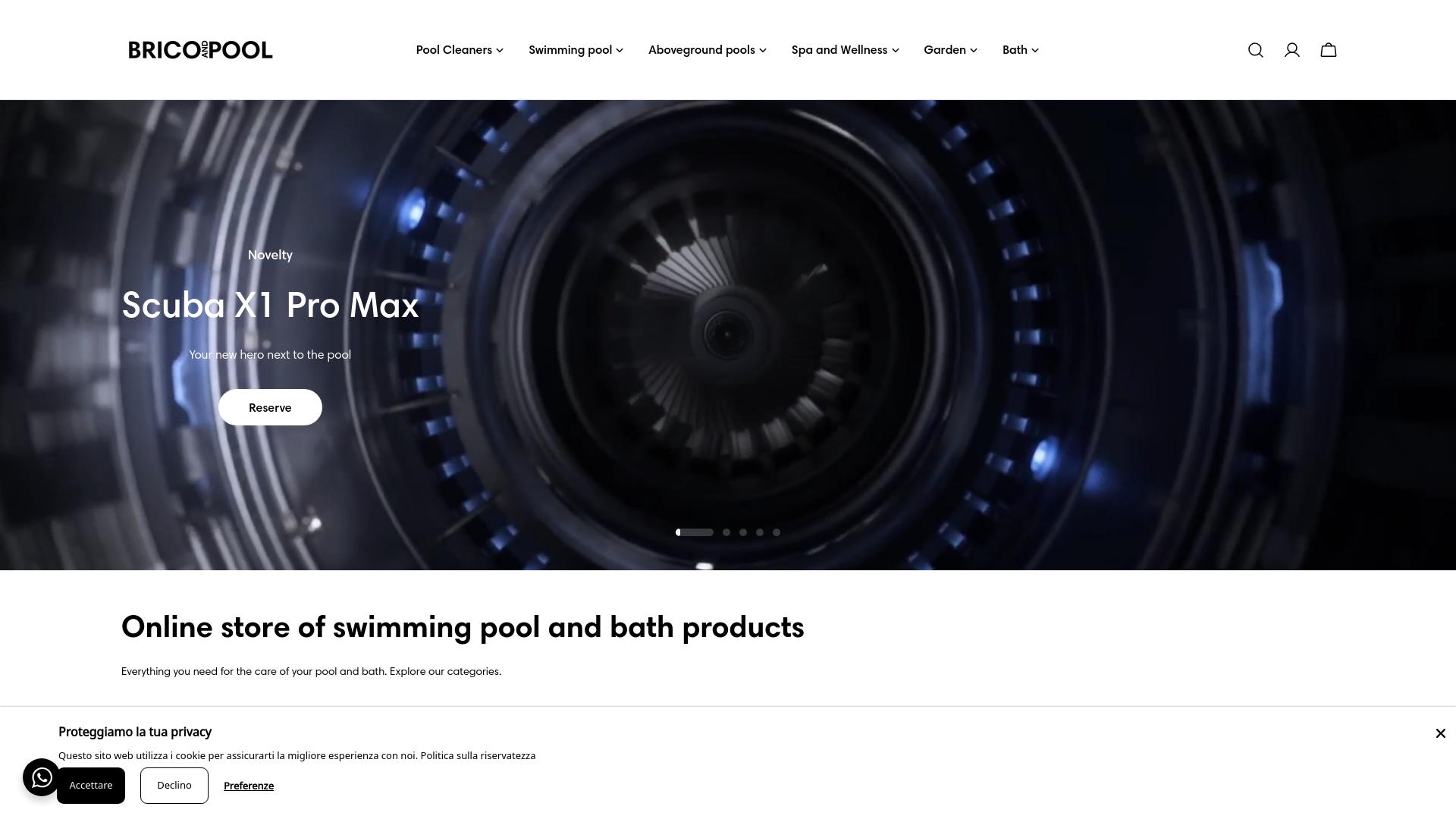Viewport: 1456px width, 819px height.
Task: Select the second slideshow dot
Action: pyautogui.click(x=726, y=532)
